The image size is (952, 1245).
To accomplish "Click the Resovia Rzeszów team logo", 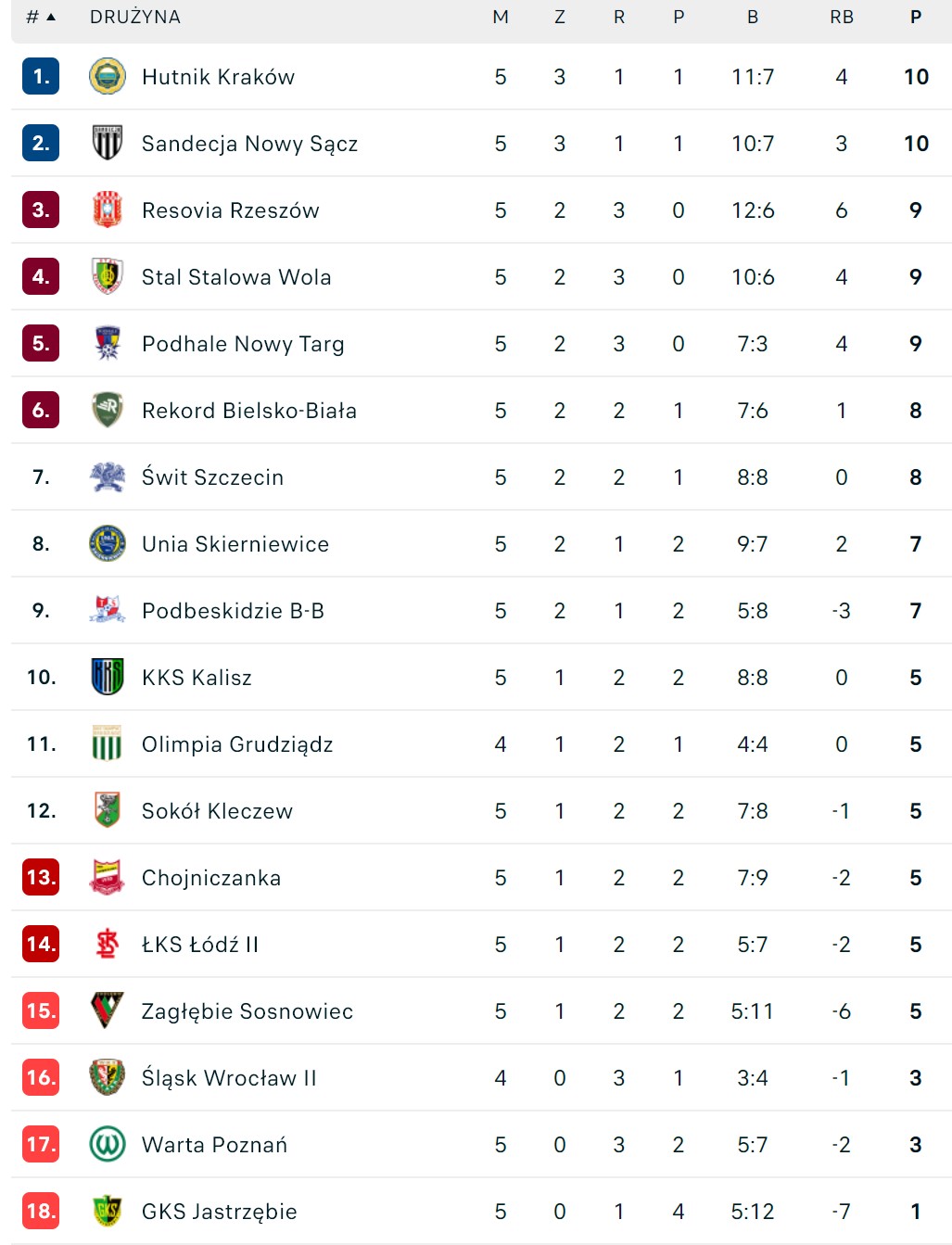I will (108, 210).
